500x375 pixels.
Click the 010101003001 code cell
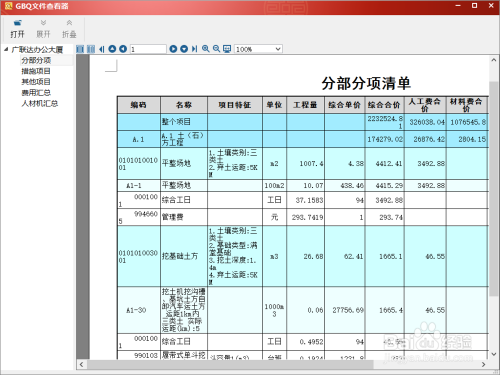[139, 256]
